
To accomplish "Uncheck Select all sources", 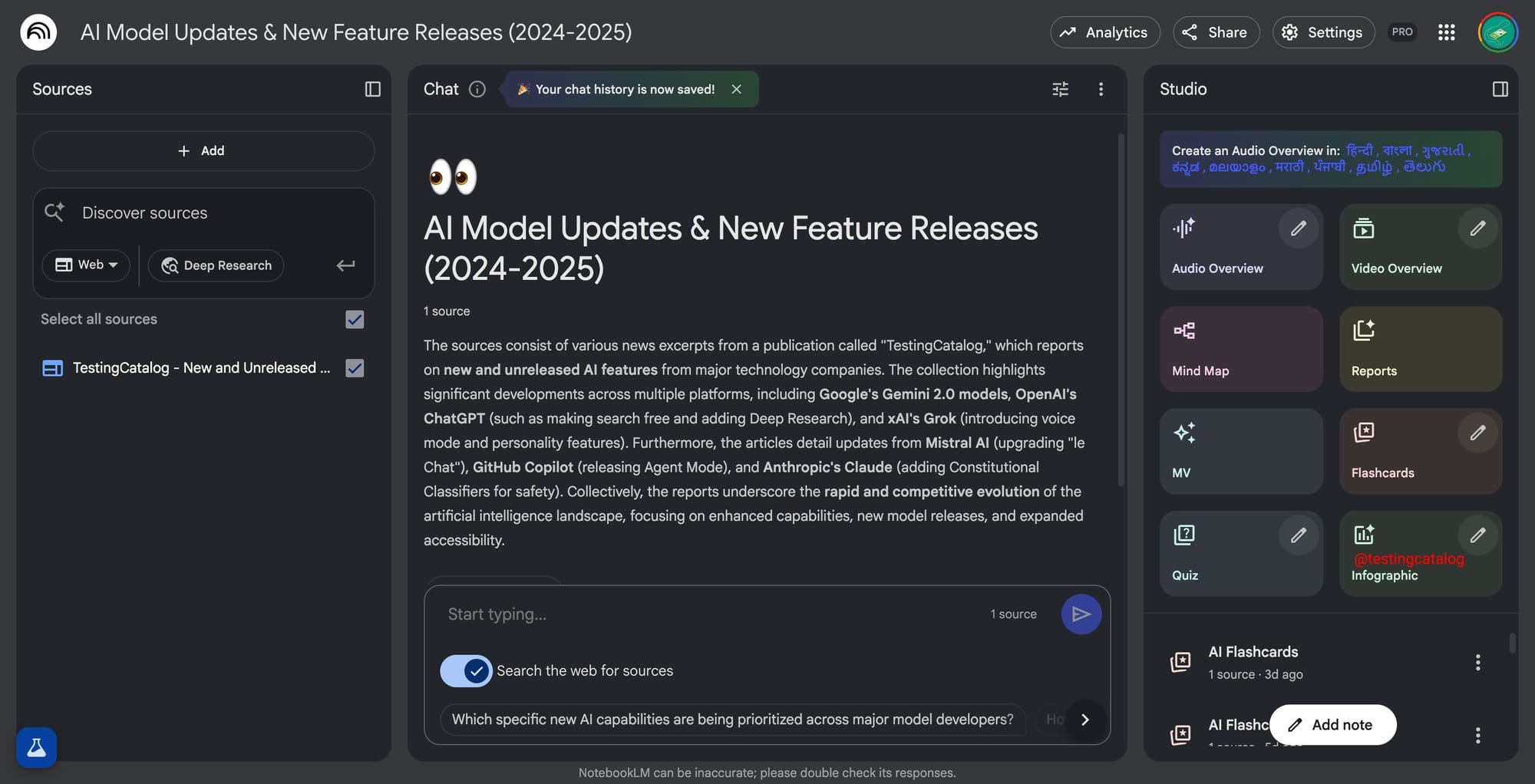I will pyautogui.click(x=355, y=319).
